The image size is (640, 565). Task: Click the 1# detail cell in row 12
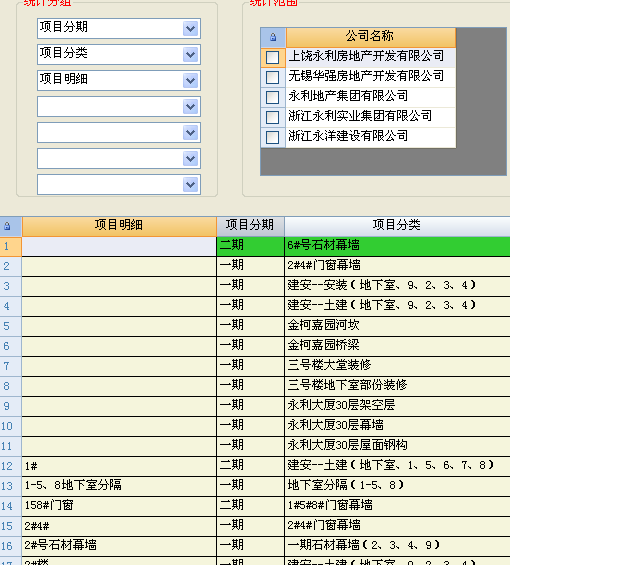119,467
